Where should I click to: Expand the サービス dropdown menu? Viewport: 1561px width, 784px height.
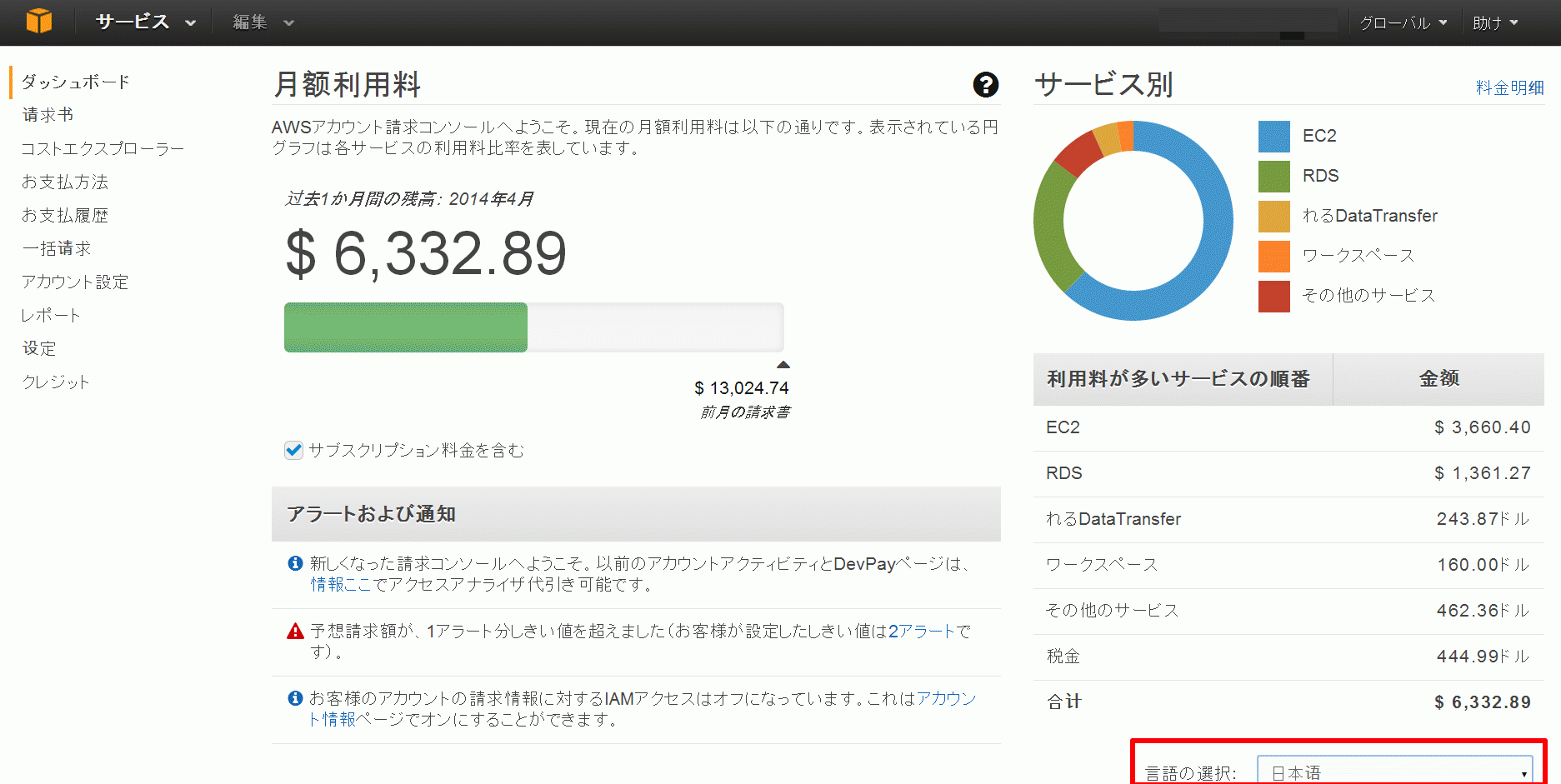click(x=145, y=22)
